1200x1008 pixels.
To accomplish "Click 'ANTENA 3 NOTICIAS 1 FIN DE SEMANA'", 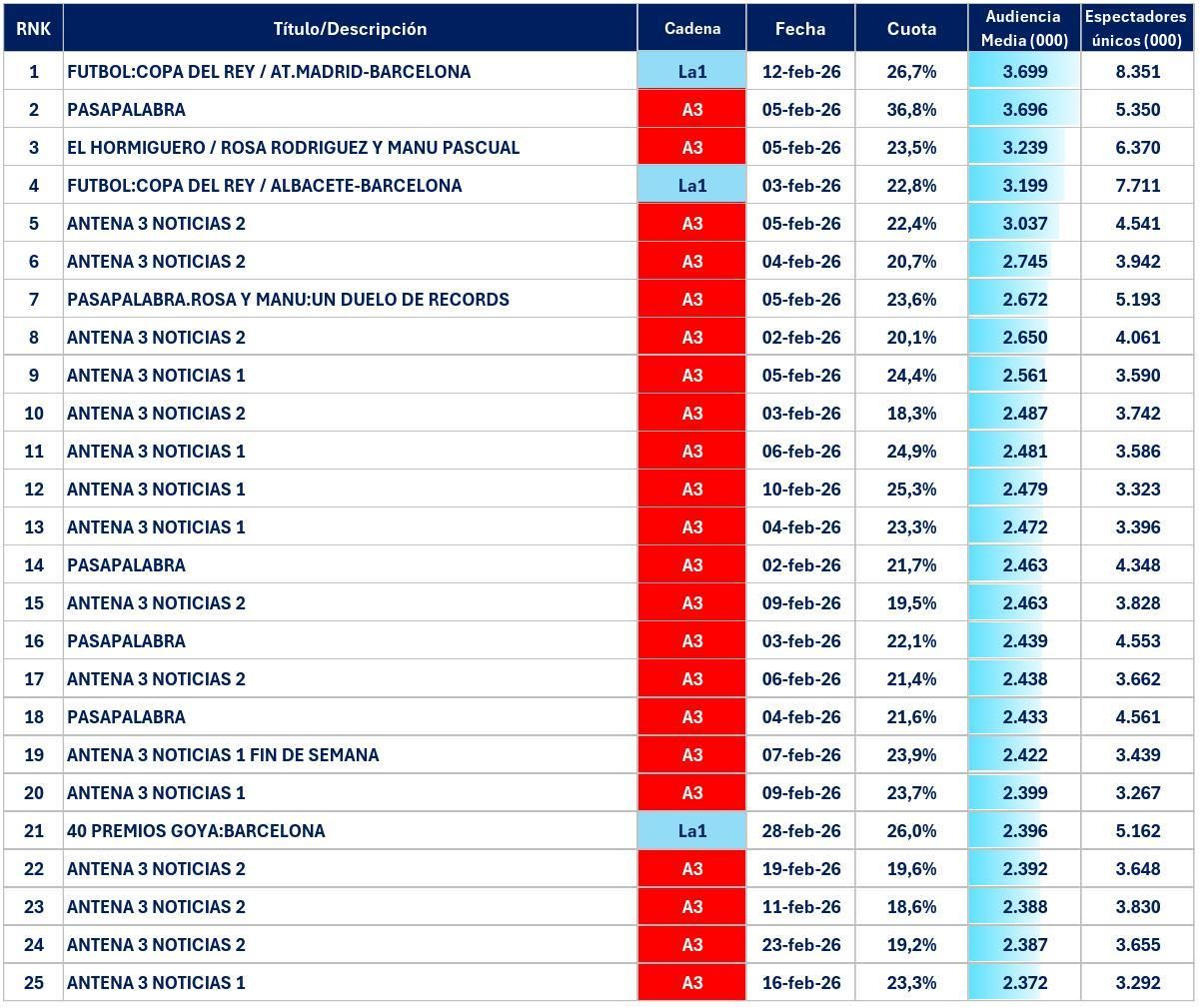I will coord(223,755).
